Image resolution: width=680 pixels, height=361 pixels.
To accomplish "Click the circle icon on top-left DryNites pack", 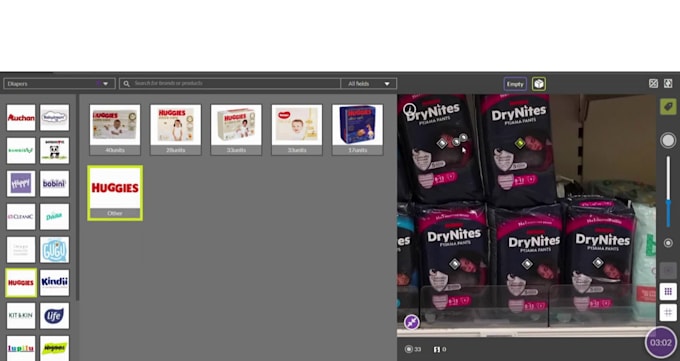I will coord(409,109).
